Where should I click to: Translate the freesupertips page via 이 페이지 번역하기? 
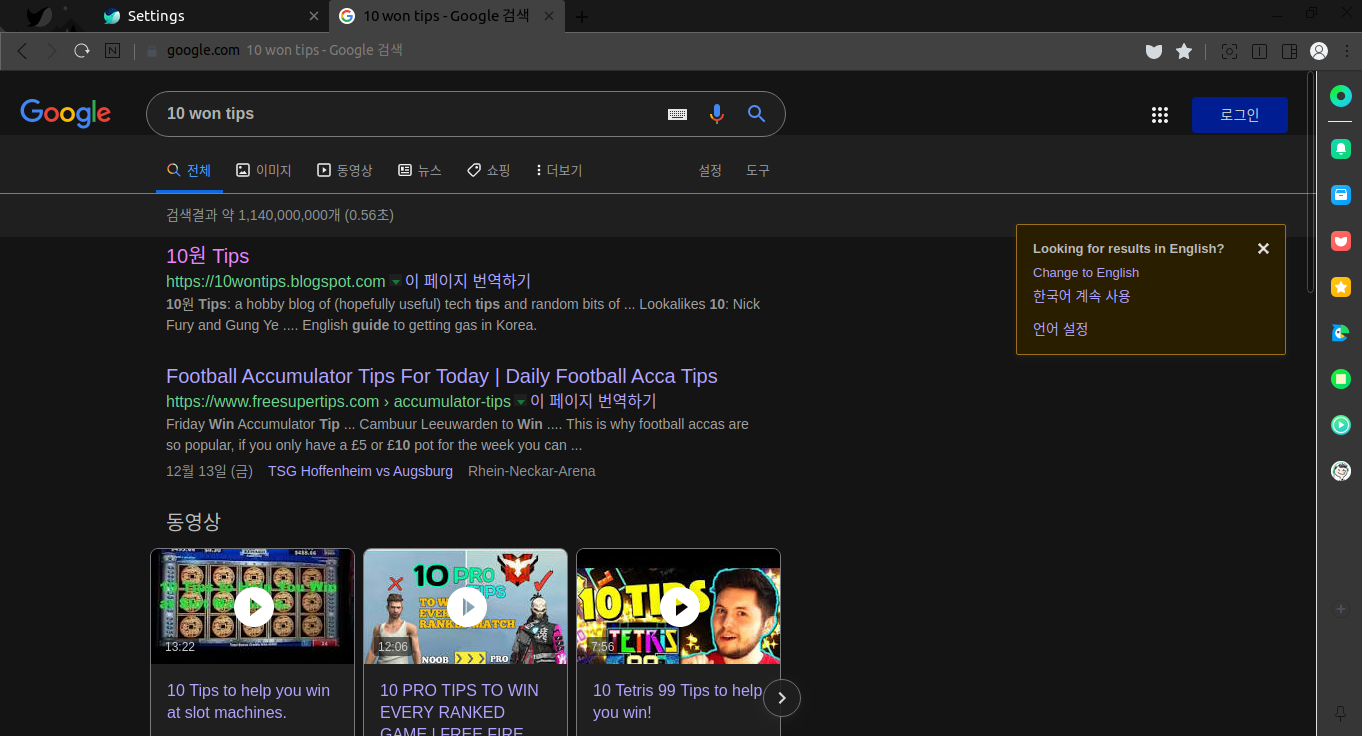[x=593, y=401]
